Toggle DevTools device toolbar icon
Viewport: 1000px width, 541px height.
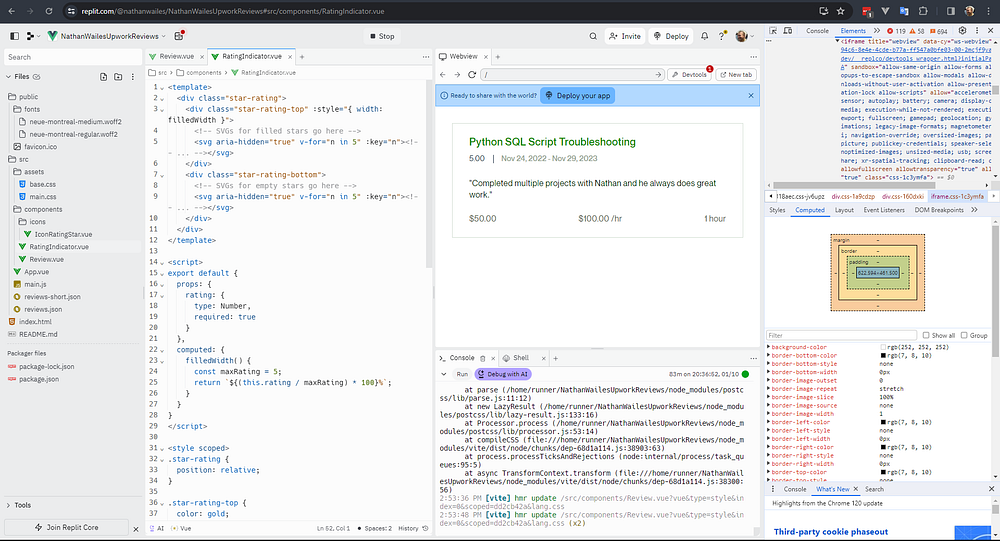click(x=787, y=31)
